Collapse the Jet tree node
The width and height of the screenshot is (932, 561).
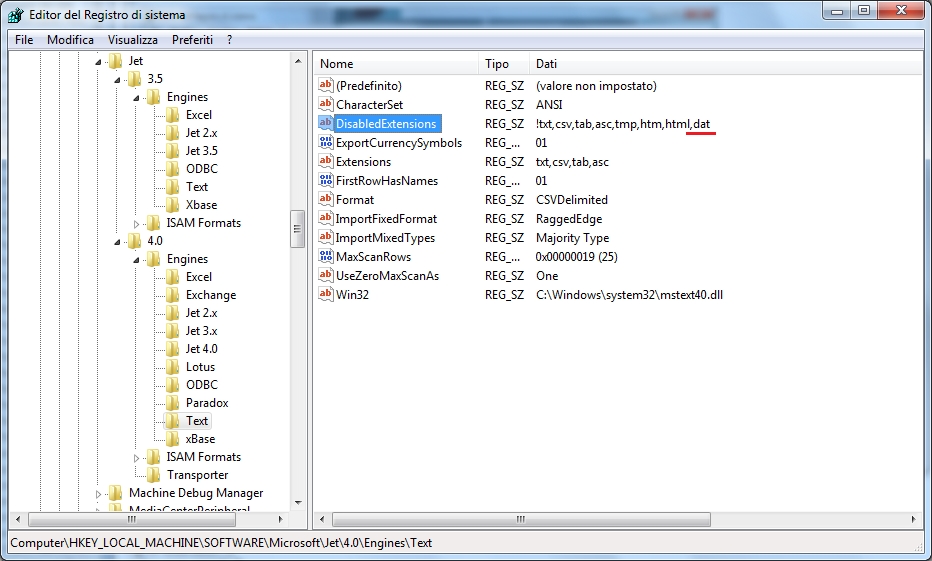98,61
